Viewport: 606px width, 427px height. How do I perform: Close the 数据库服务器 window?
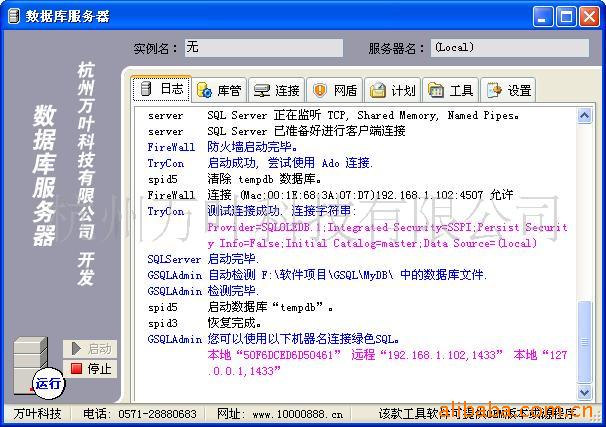pyautogui.click(x=589, y=16)
